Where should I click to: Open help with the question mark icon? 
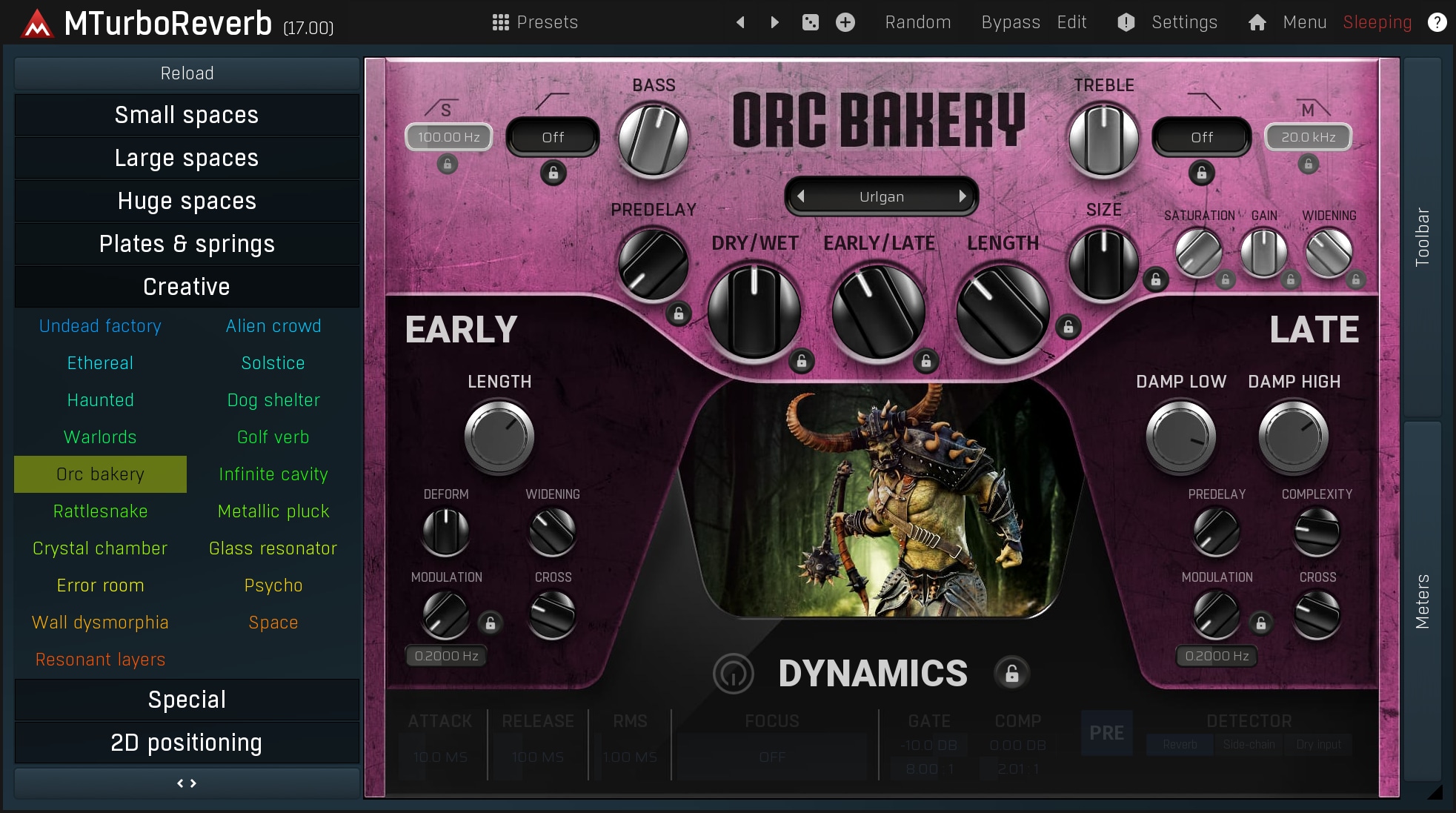[1437, 22]
